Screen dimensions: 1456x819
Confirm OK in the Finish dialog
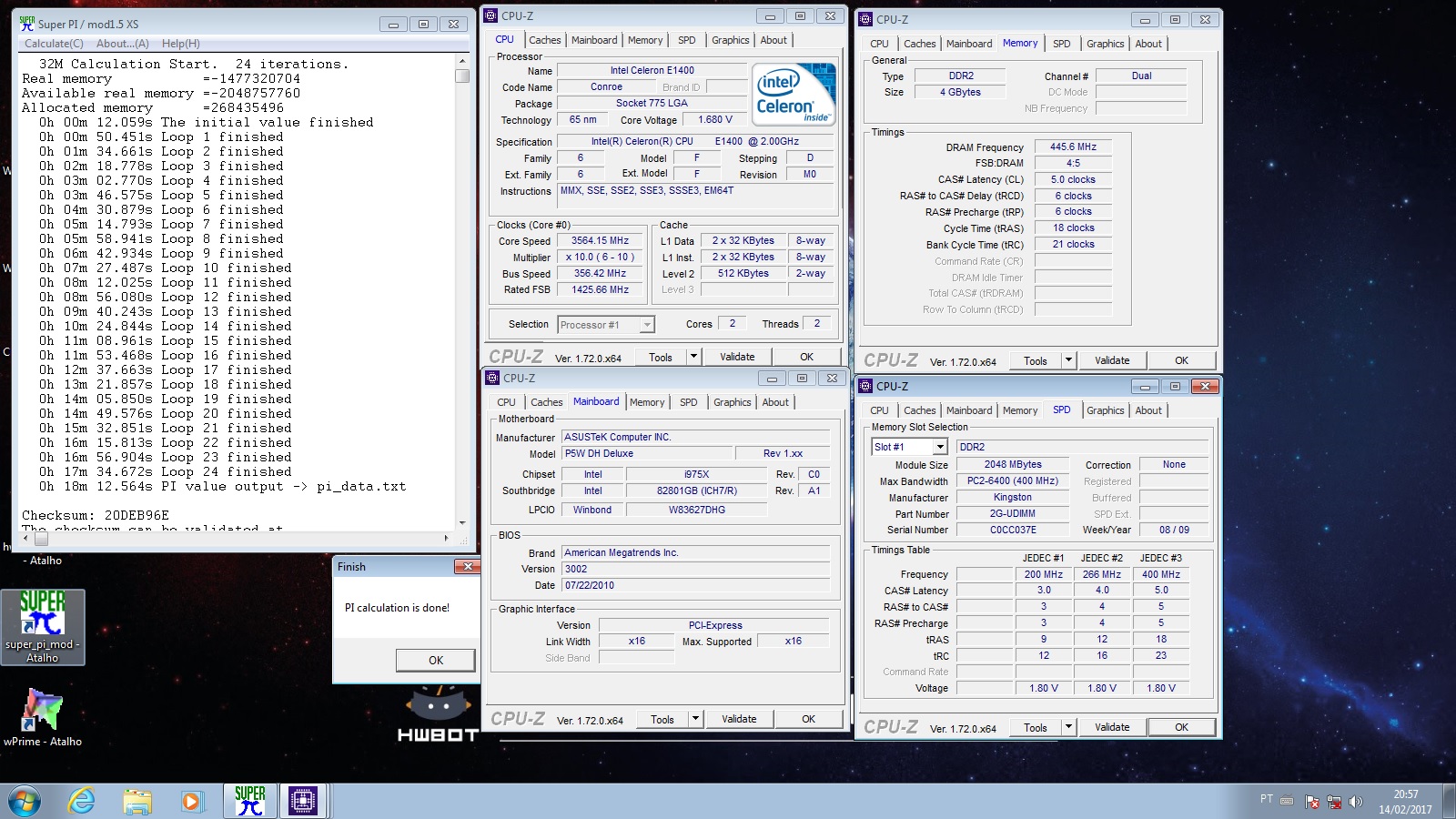click(x=436, y=661)
